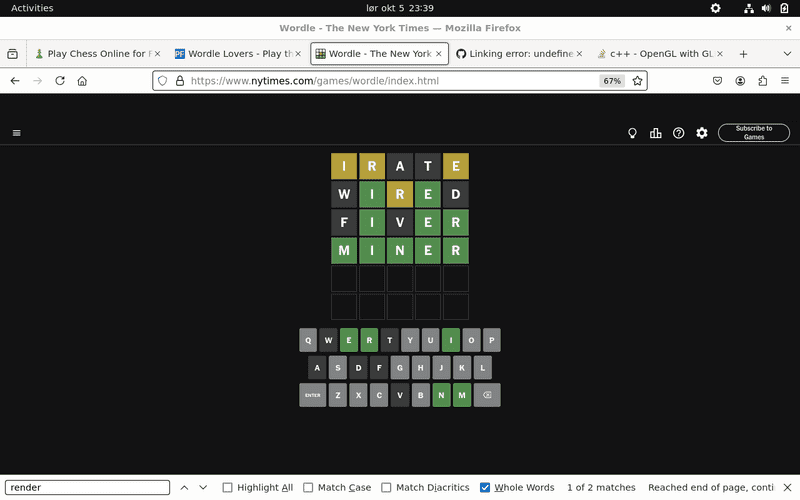800x500 pixels.
Task: Tap the L key on Wordle keyboard
Action: 483,367
